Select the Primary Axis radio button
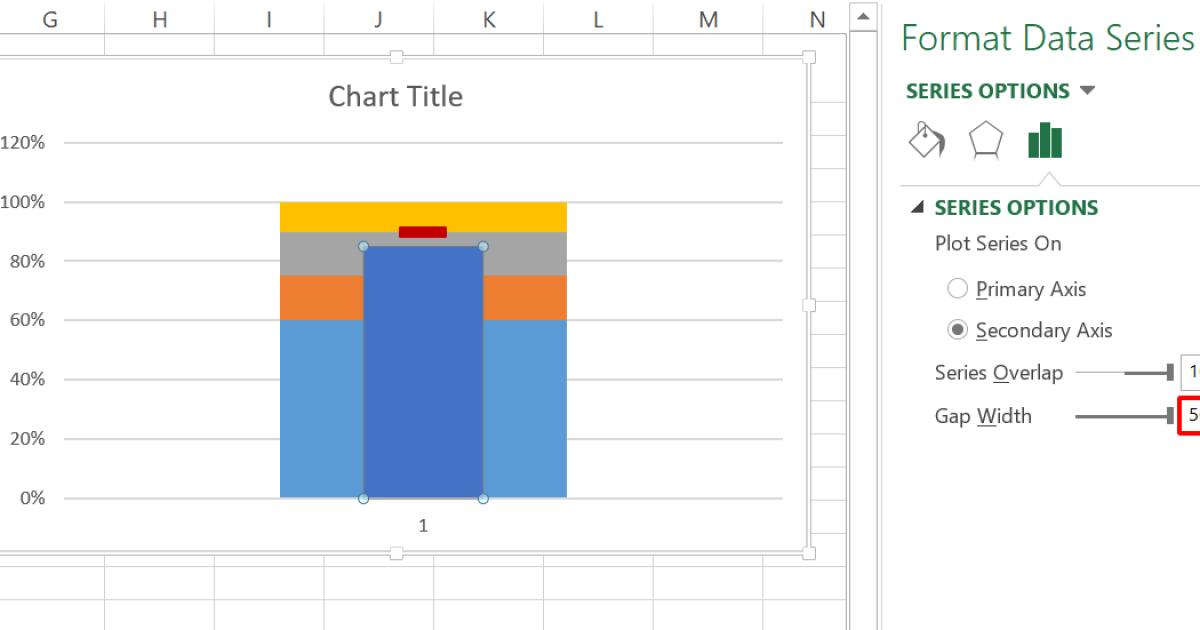Screen dimensions: 1200x630 [957, 289]
